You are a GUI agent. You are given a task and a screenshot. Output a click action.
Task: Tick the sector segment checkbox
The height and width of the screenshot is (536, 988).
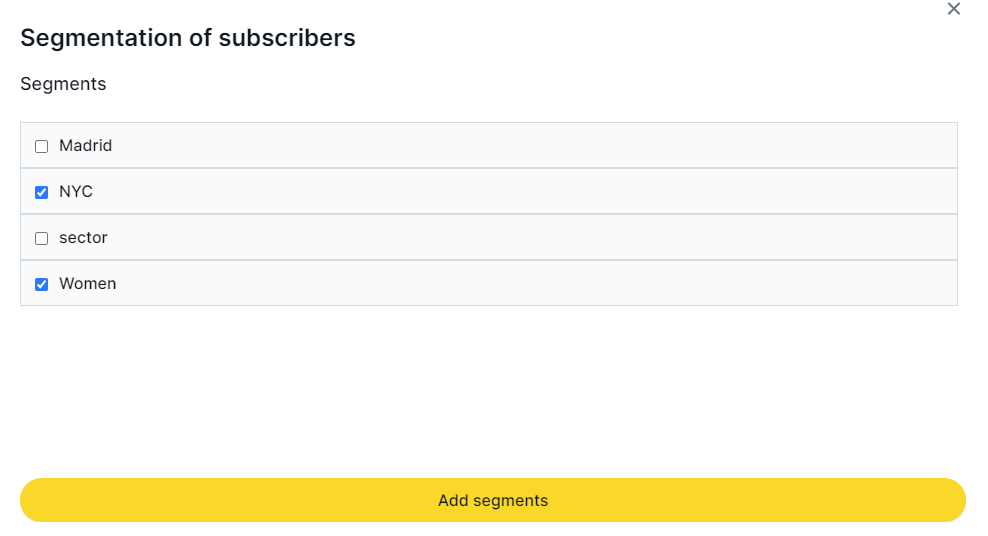click(42, 239)
